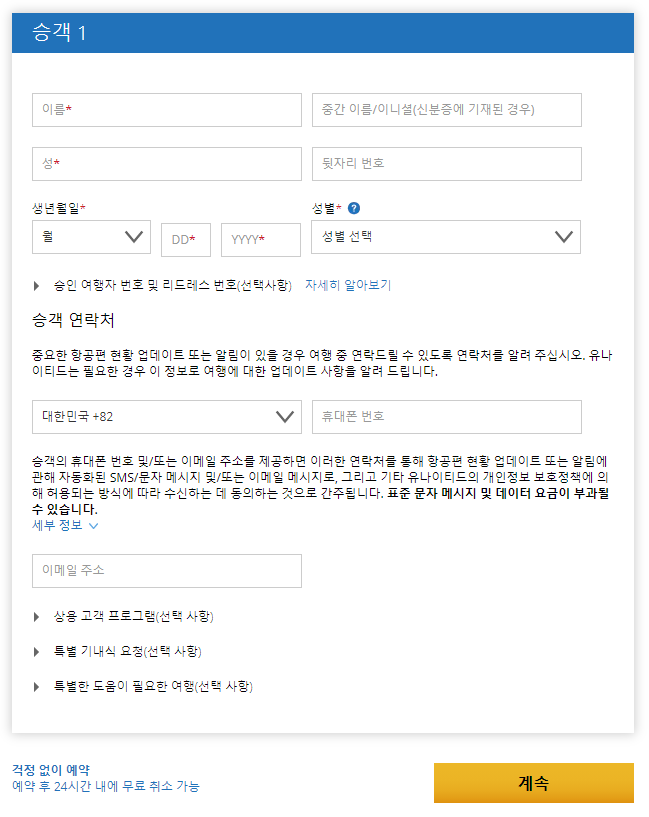The height and width of the screenshot is (817, 649).
Task: Click the 예약 후 24시간 내에 무료 취소 가능 text
Action: click(106, 786)
